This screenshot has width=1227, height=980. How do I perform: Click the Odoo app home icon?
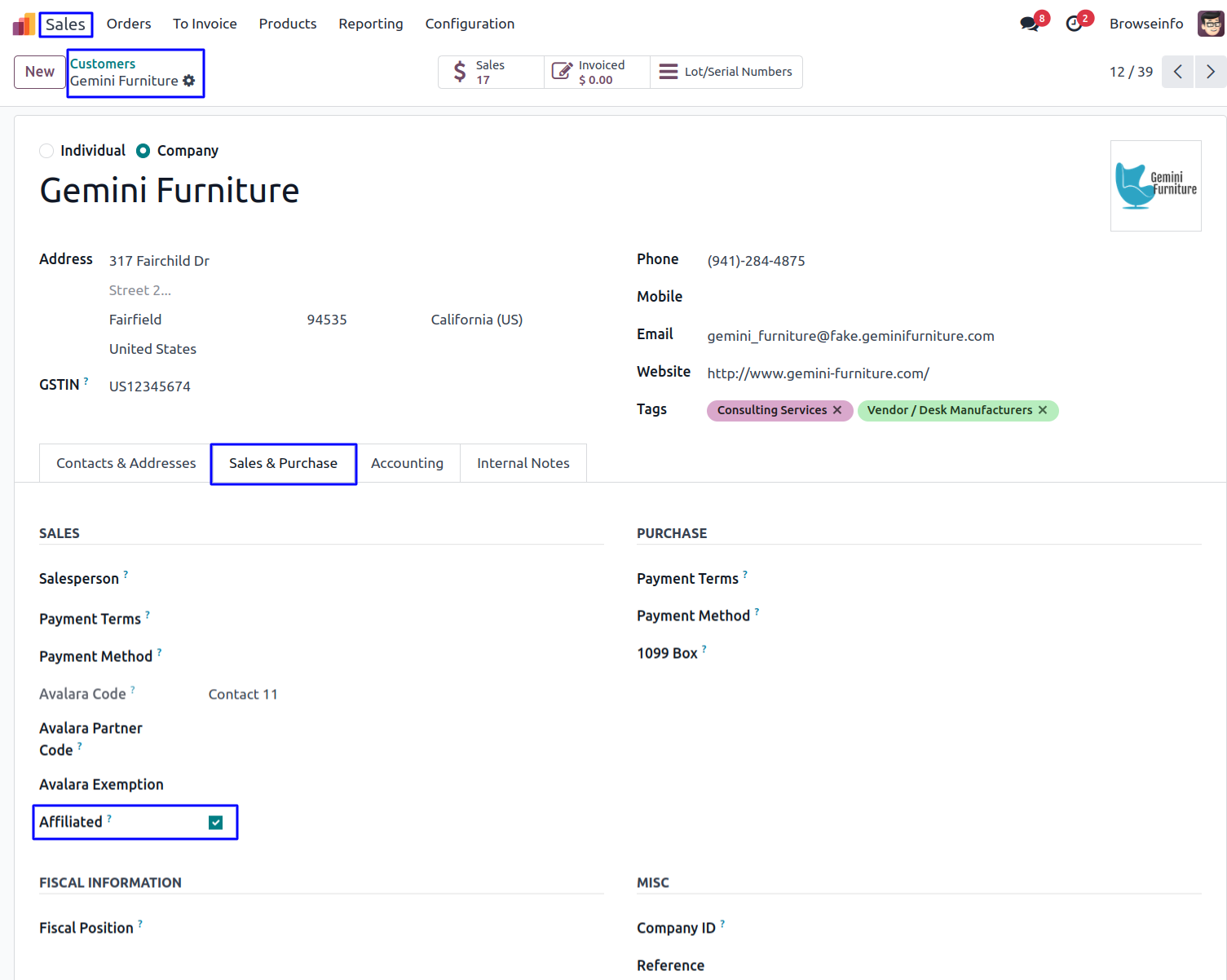[24, 24]
